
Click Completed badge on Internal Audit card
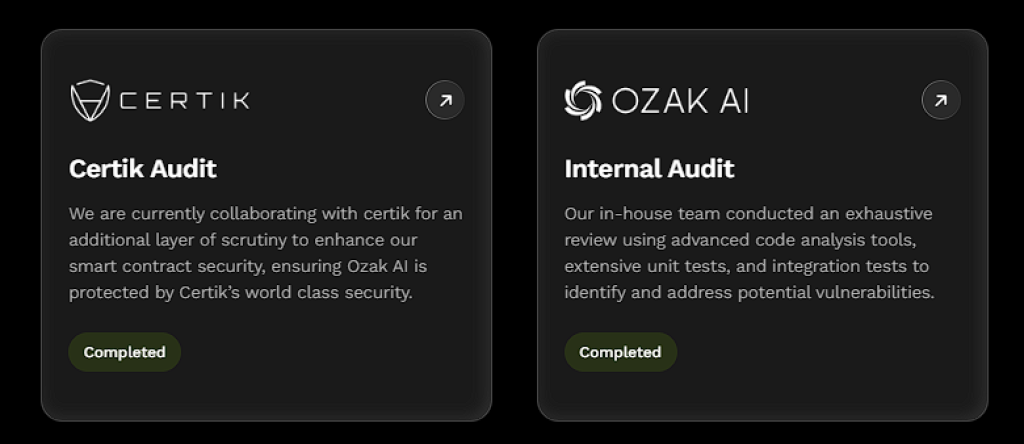[620, 352]
